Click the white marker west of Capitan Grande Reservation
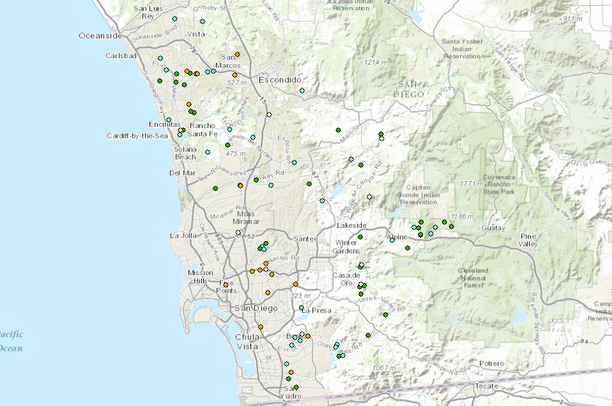612x406 pixels. 369,197
